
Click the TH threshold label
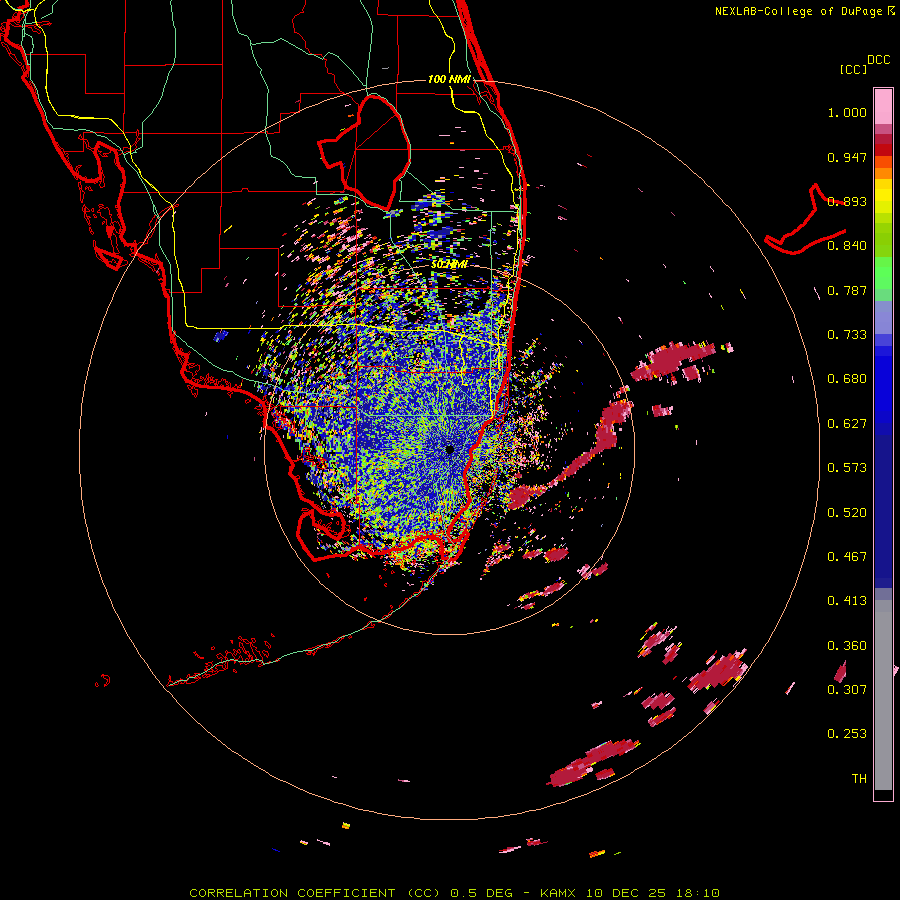point(859,779)
